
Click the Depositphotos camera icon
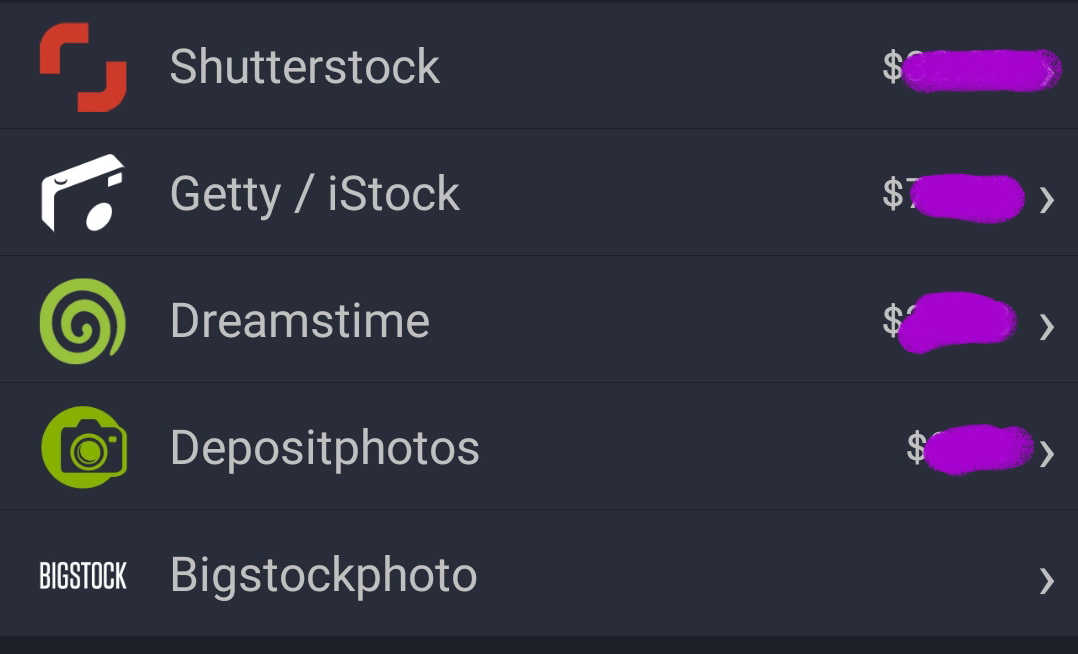pos(83,447)
